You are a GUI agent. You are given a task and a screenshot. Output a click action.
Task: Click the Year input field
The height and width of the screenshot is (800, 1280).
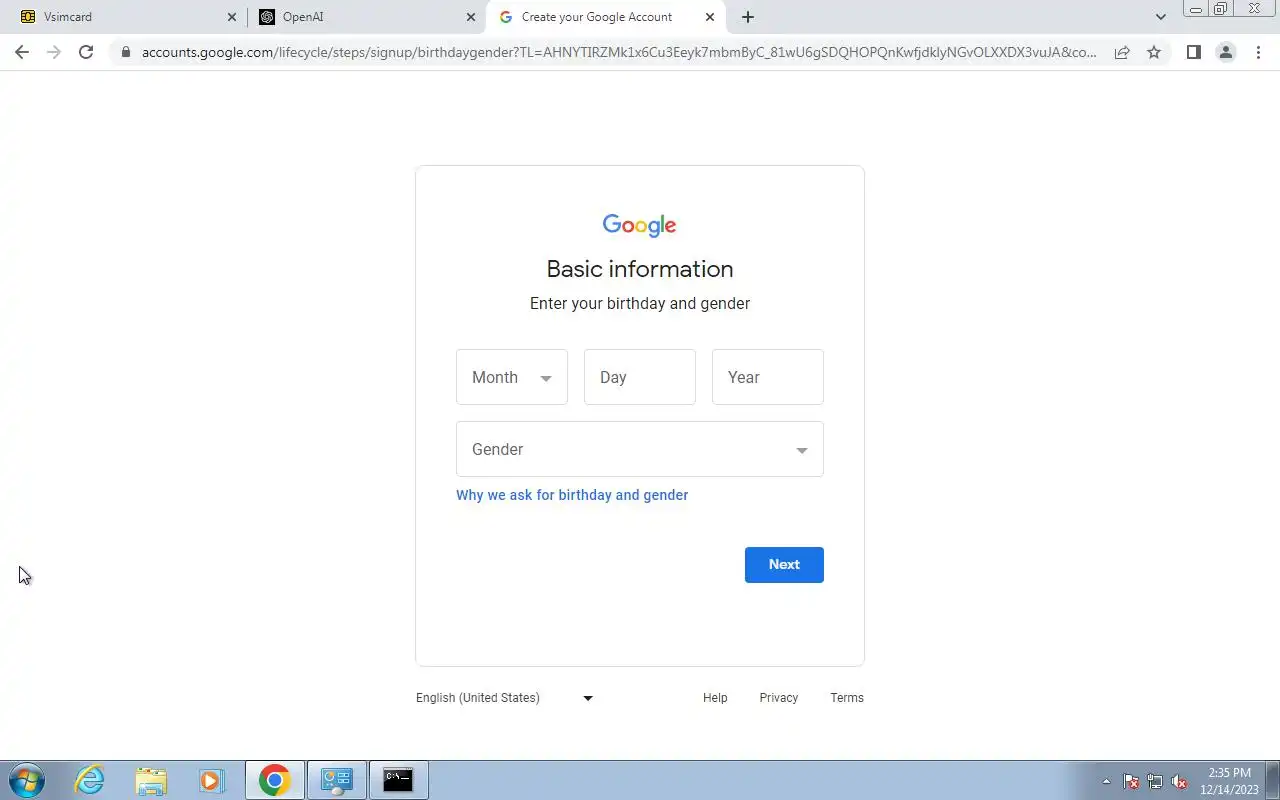click(768, 377)
